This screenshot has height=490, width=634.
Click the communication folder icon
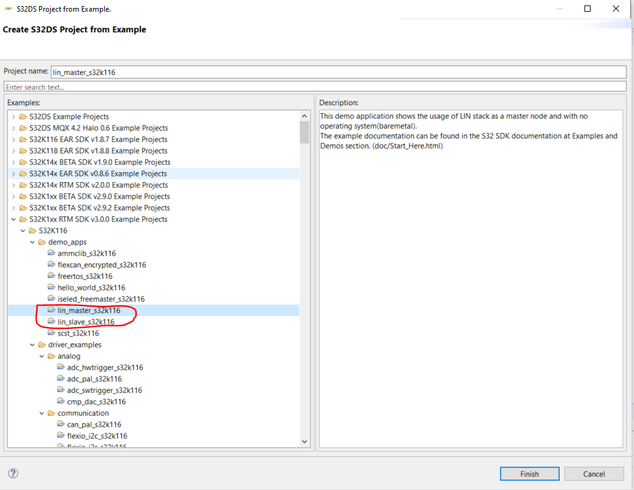pyautogui.click(x=51, y=413)
